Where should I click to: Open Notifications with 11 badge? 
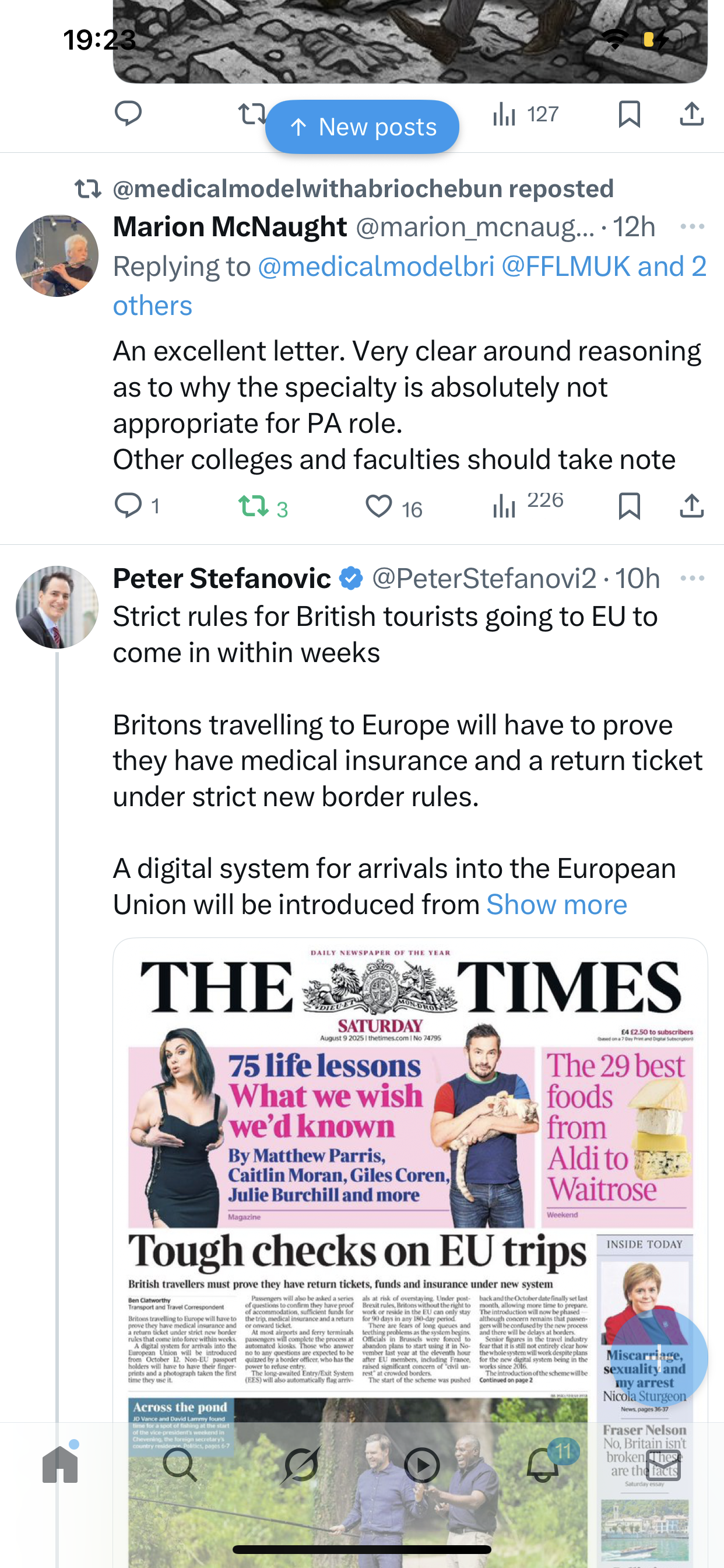pyautogui.click(x=543, y=1466)
